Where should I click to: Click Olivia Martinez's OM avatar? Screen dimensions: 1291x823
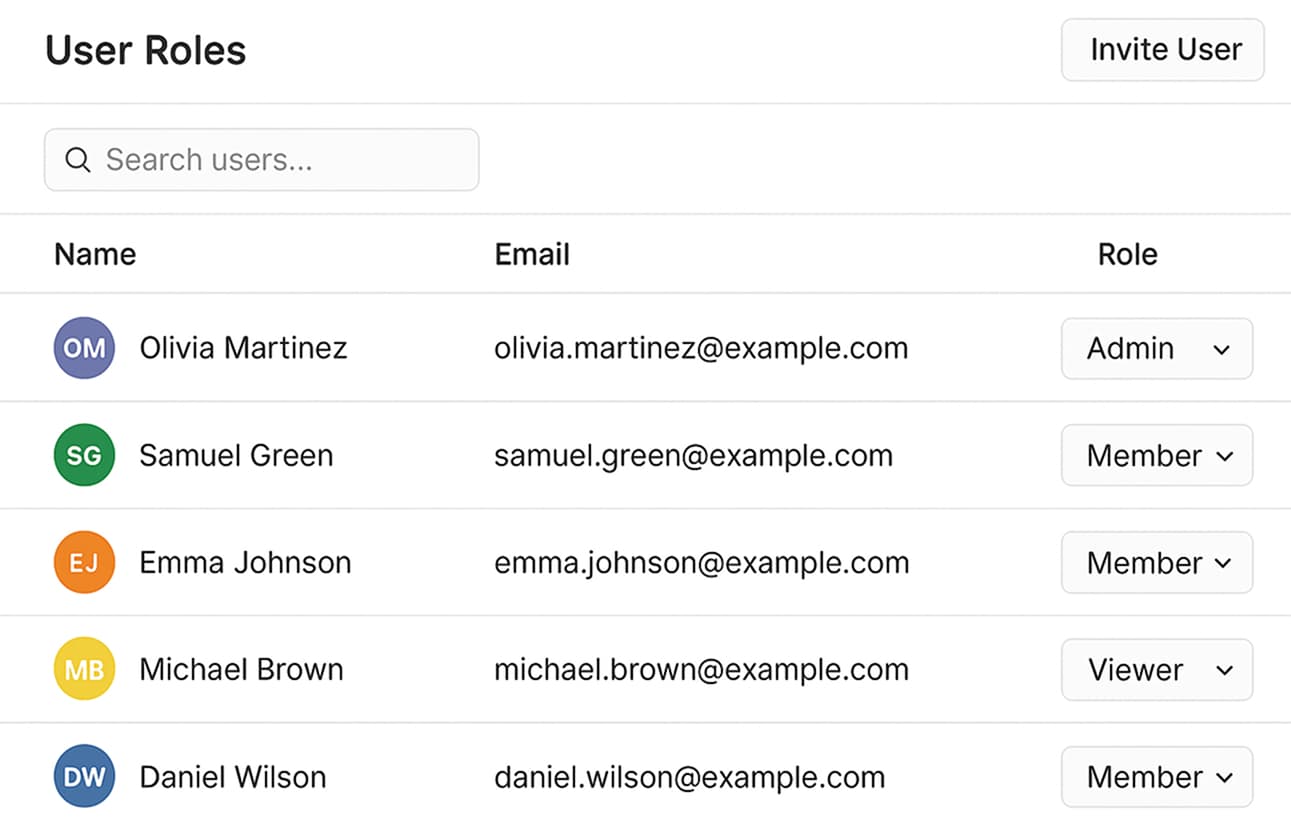(x=84, y=348)
